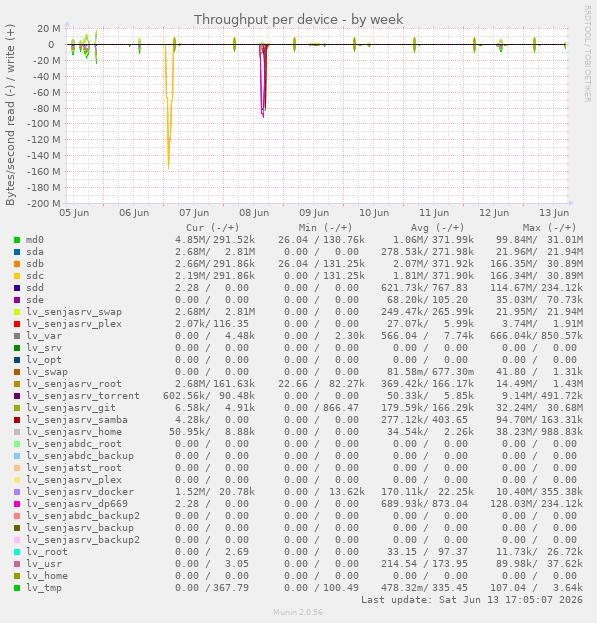
Task: Click the 'Last update' timestamp text
Action: 471,600
